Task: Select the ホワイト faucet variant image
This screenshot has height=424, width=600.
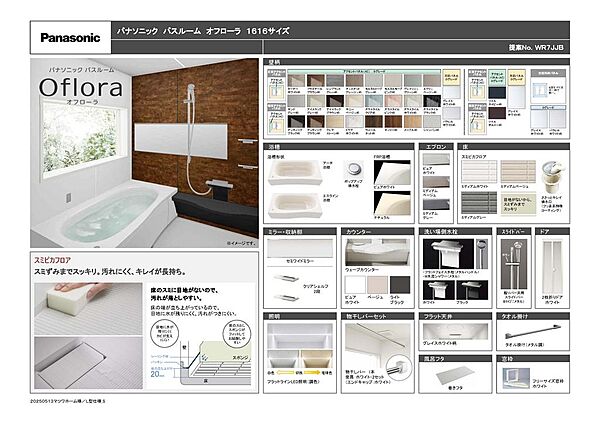Action: (439, 290)
